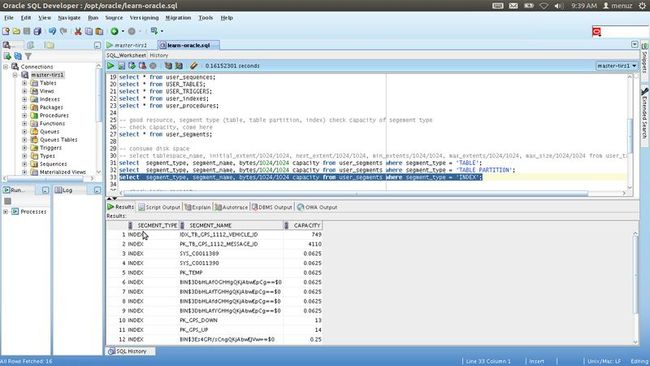
Task: Click the Save All toolbar icon
Action: pyautogui.click(x=37, y=31)
